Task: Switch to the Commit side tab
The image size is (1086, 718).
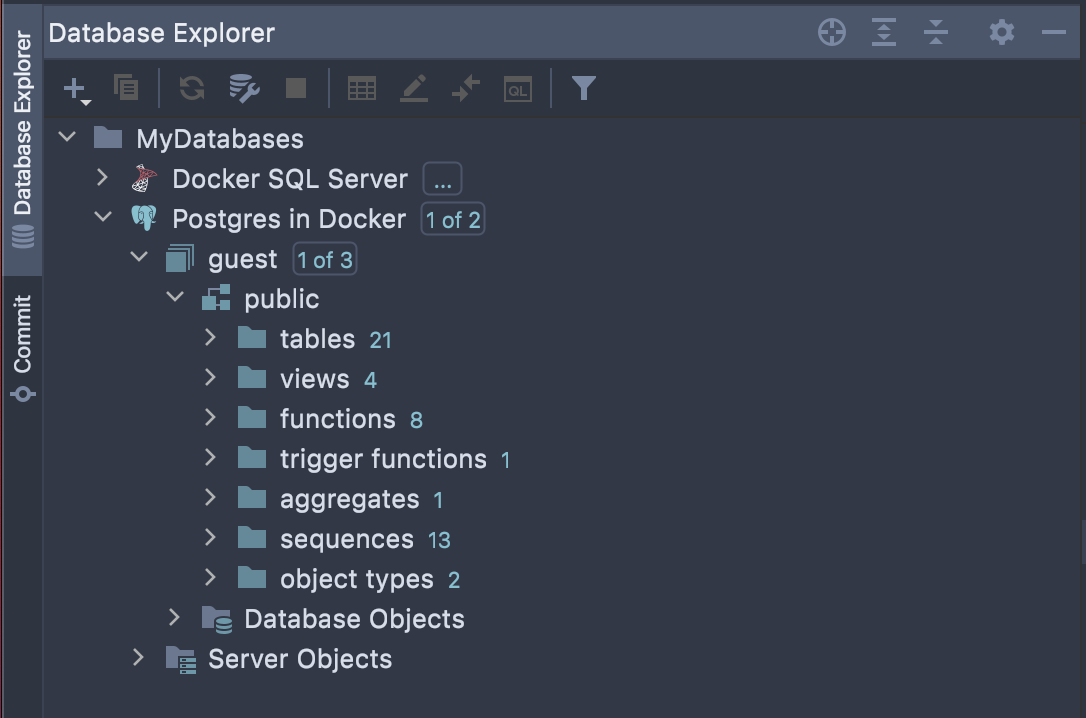Action: click(x=23, y=348)
